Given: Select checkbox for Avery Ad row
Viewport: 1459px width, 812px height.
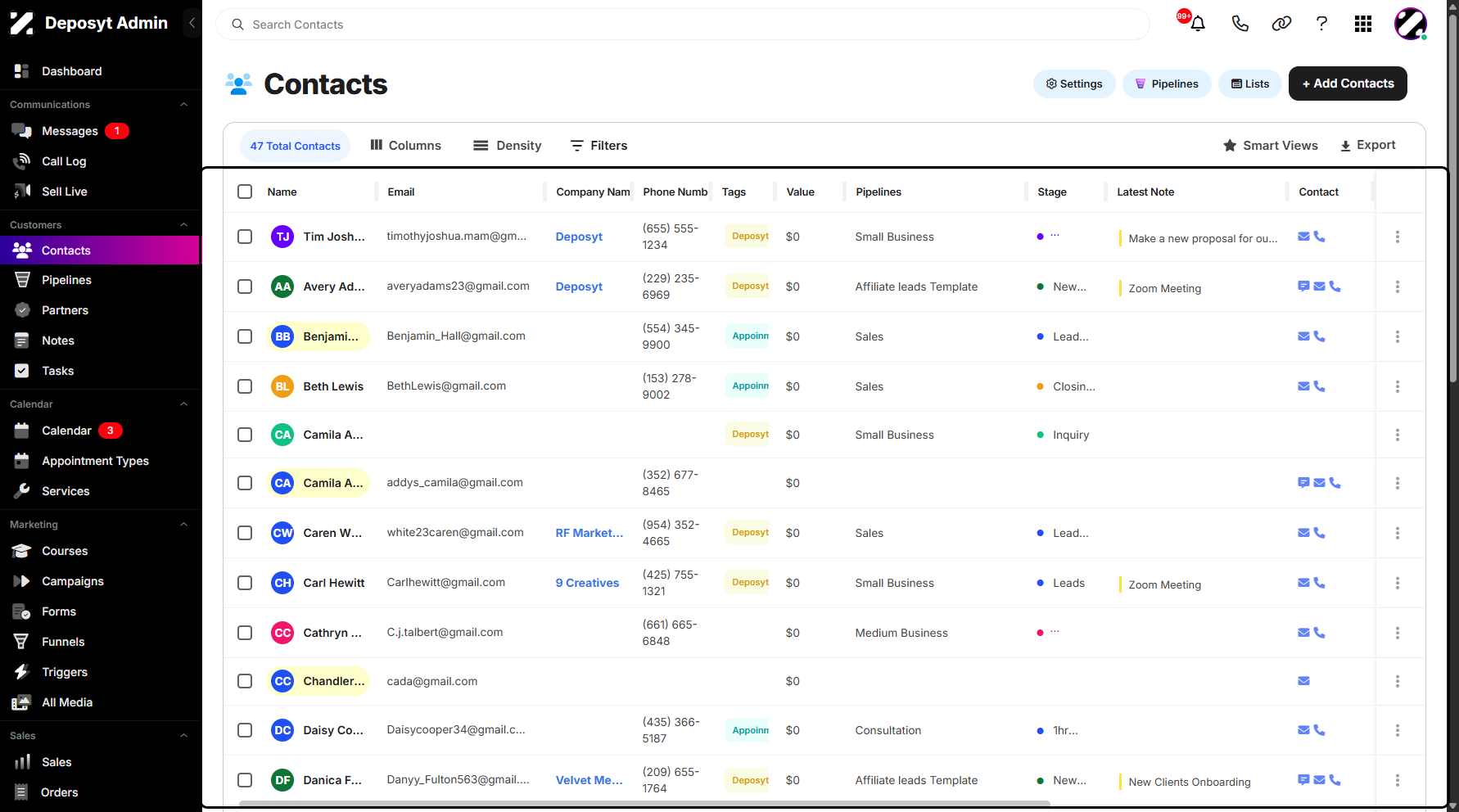Looking at the screenshot, I should pyautogui.click(x=245, y=286).
